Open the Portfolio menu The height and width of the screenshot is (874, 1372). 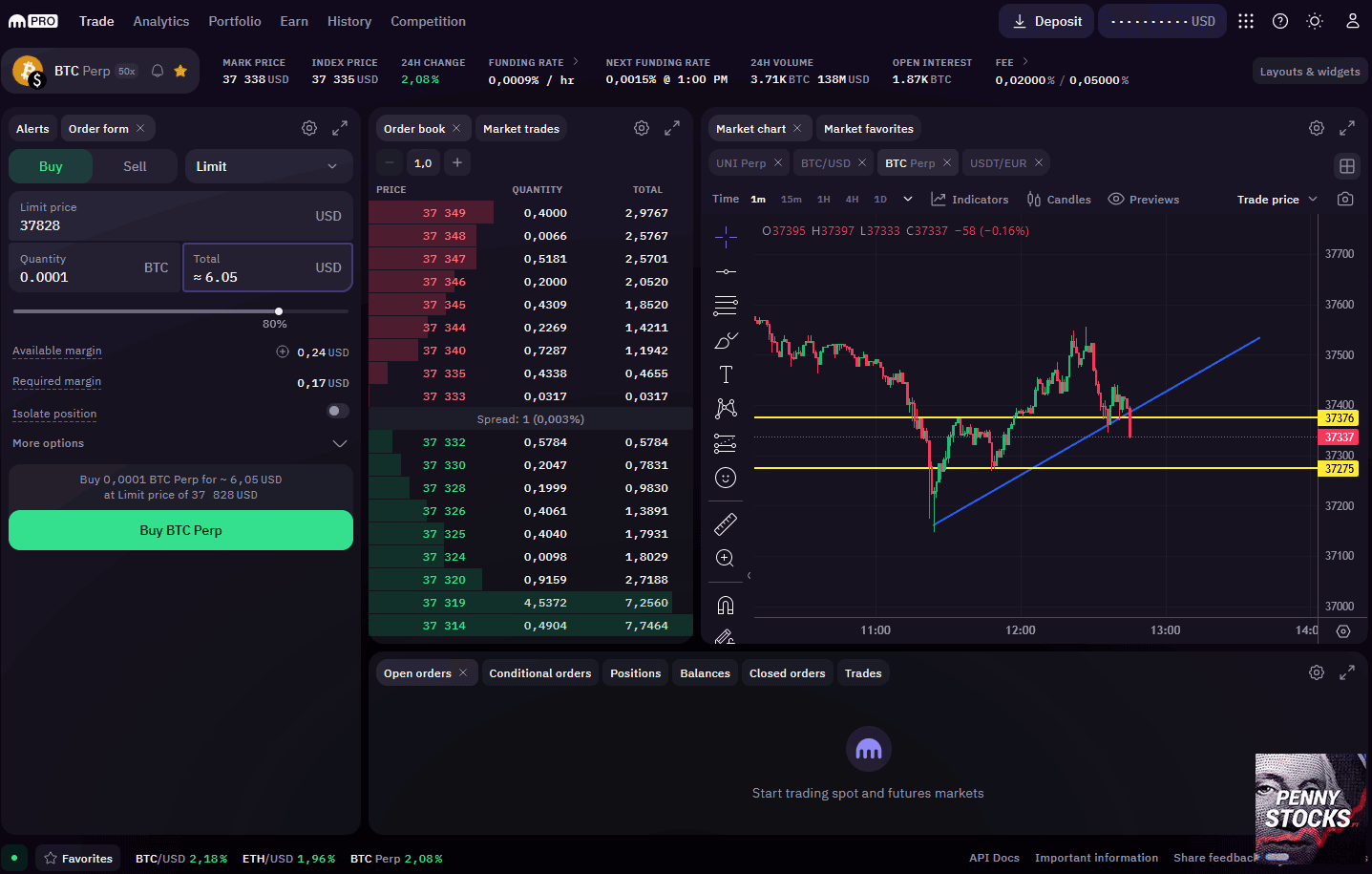click(235, 21)
